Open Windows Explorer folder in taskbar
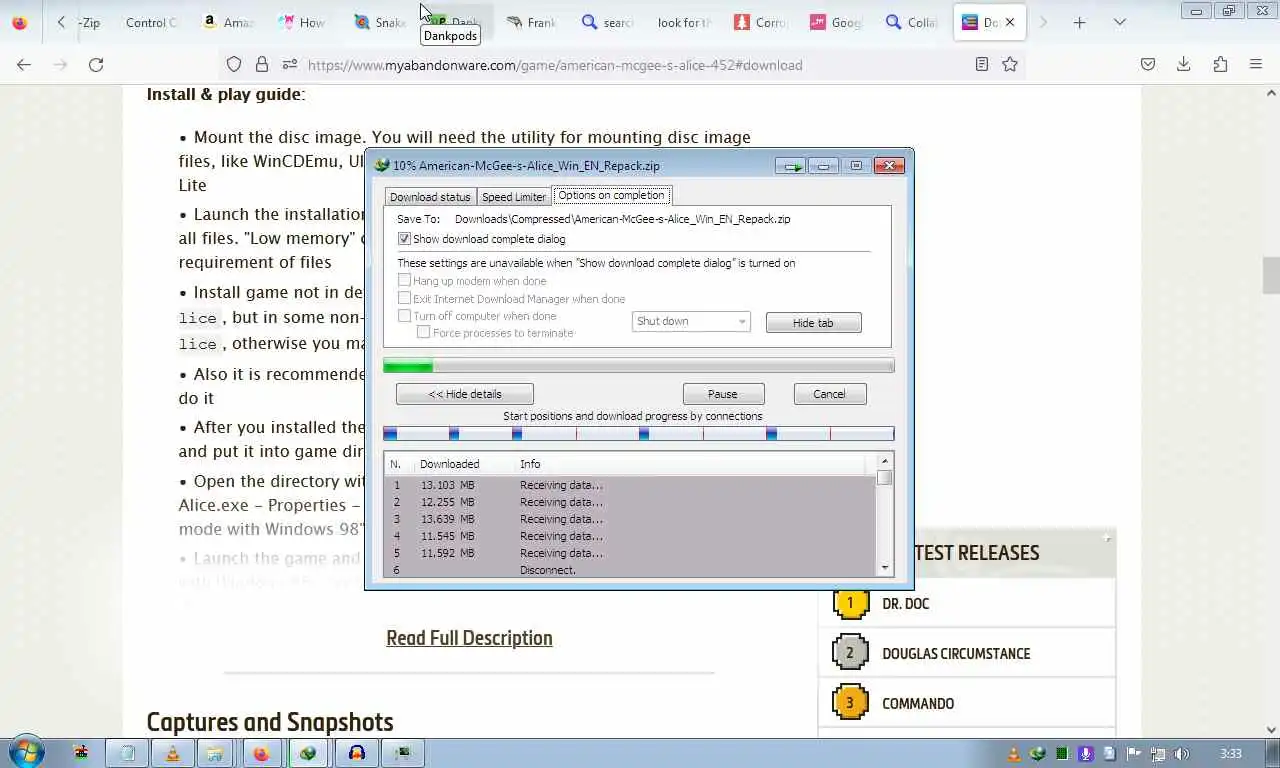 pos(215,753)
